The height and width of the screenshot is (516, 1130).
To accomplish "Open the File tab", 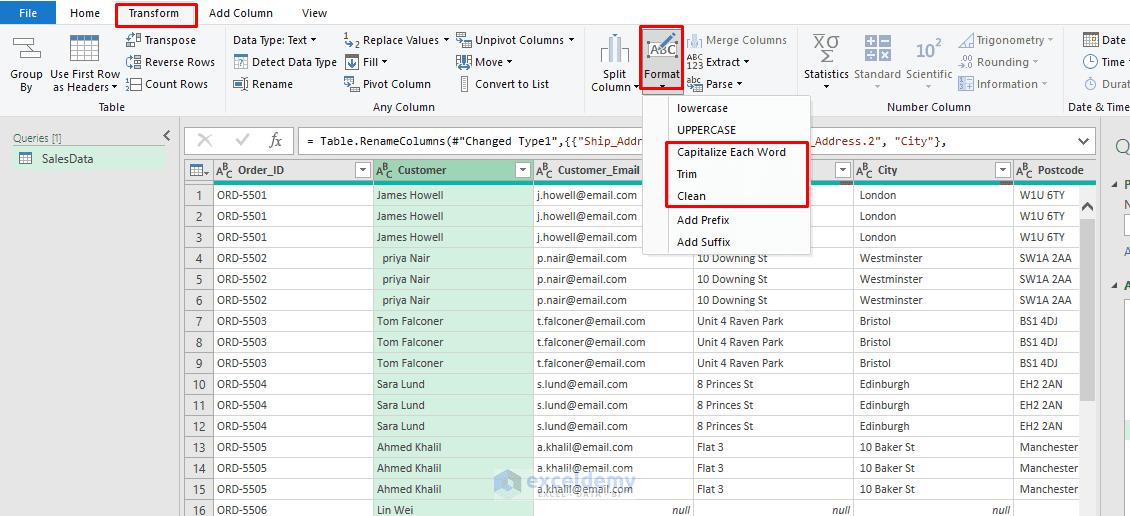I will click(28, 13).
